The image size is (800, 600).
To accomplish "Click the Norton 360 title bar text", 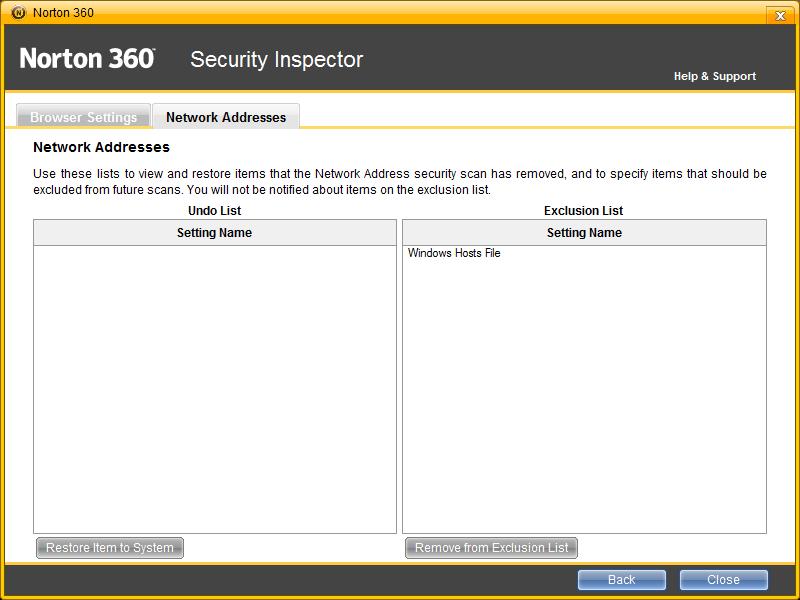I will pos(64,13).
